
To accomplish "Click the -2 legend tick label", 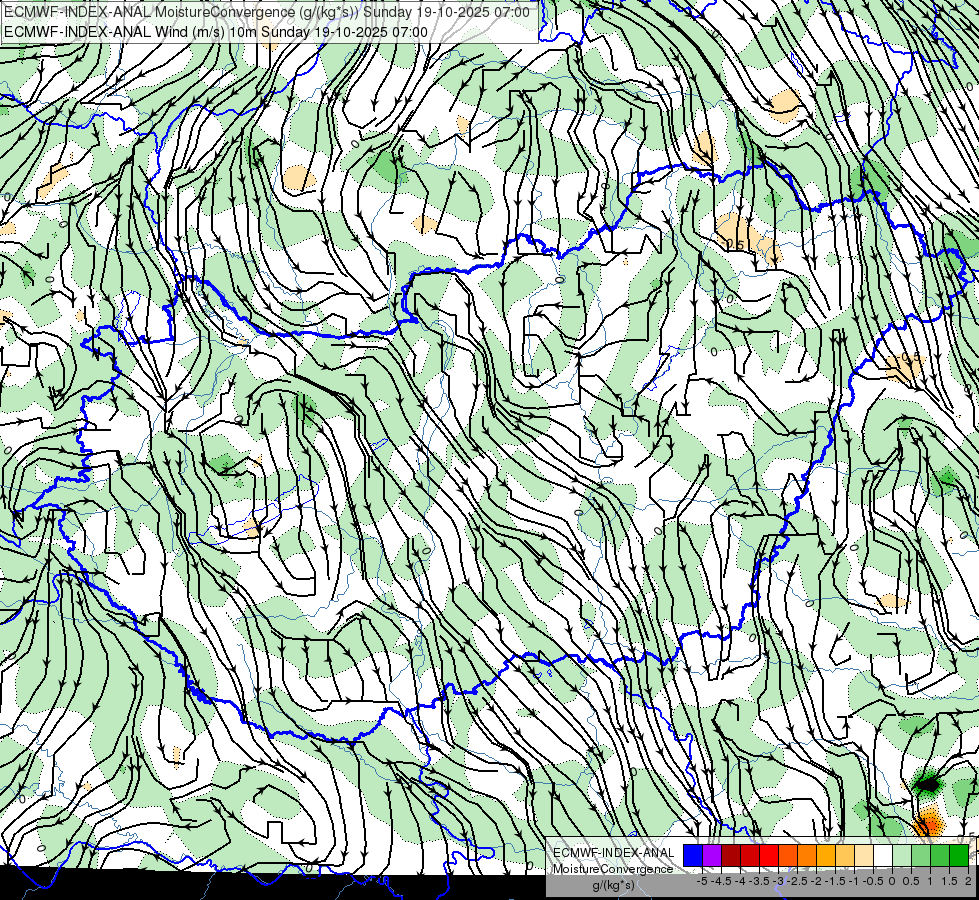I will [x=816, y=881].
